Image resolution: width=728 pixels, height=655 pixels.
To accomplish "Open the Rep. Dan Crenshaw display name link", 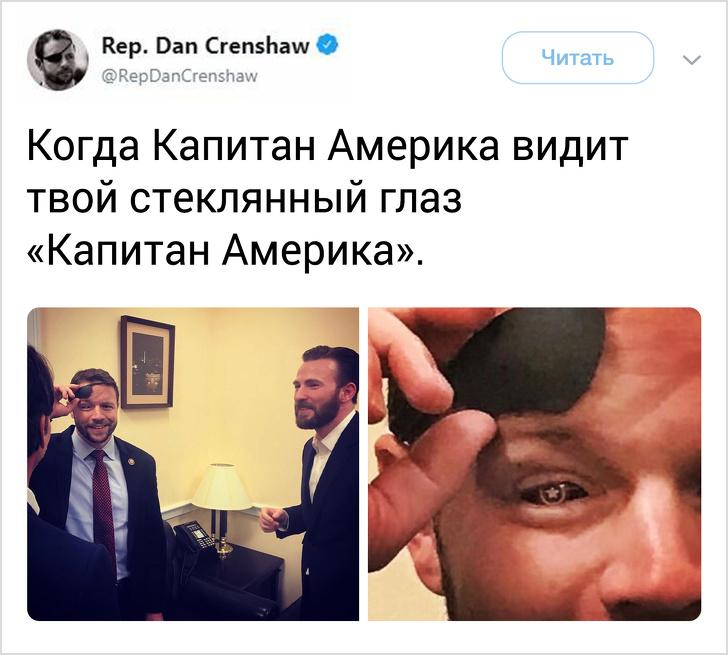I will tap(205, 45).
